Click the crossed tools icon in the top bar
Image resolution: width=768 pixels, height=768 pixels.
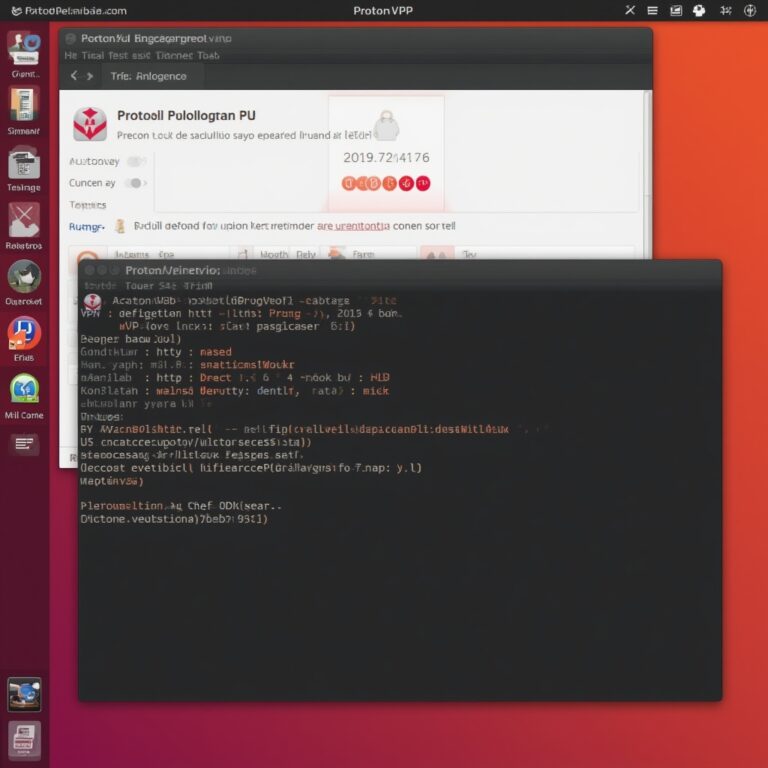tap(630, 10)
